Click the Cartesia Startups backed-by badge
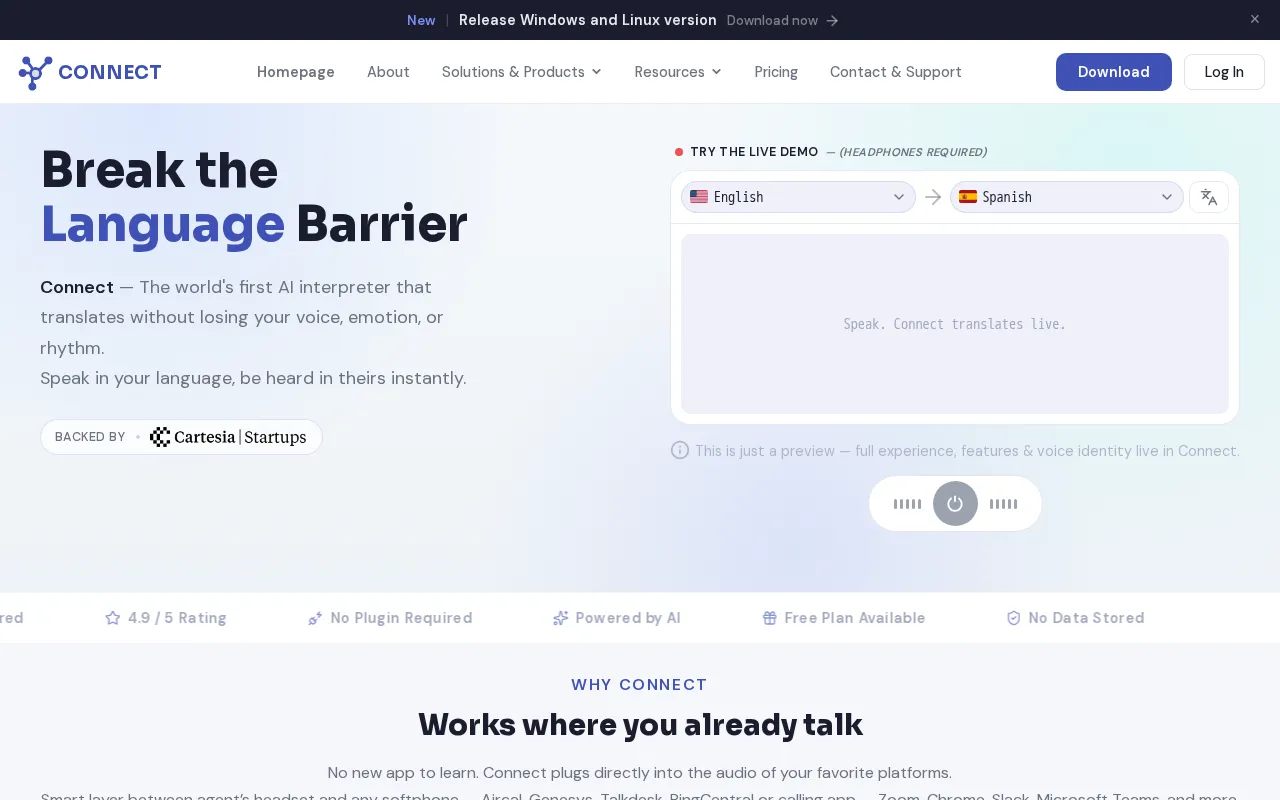 181,437
